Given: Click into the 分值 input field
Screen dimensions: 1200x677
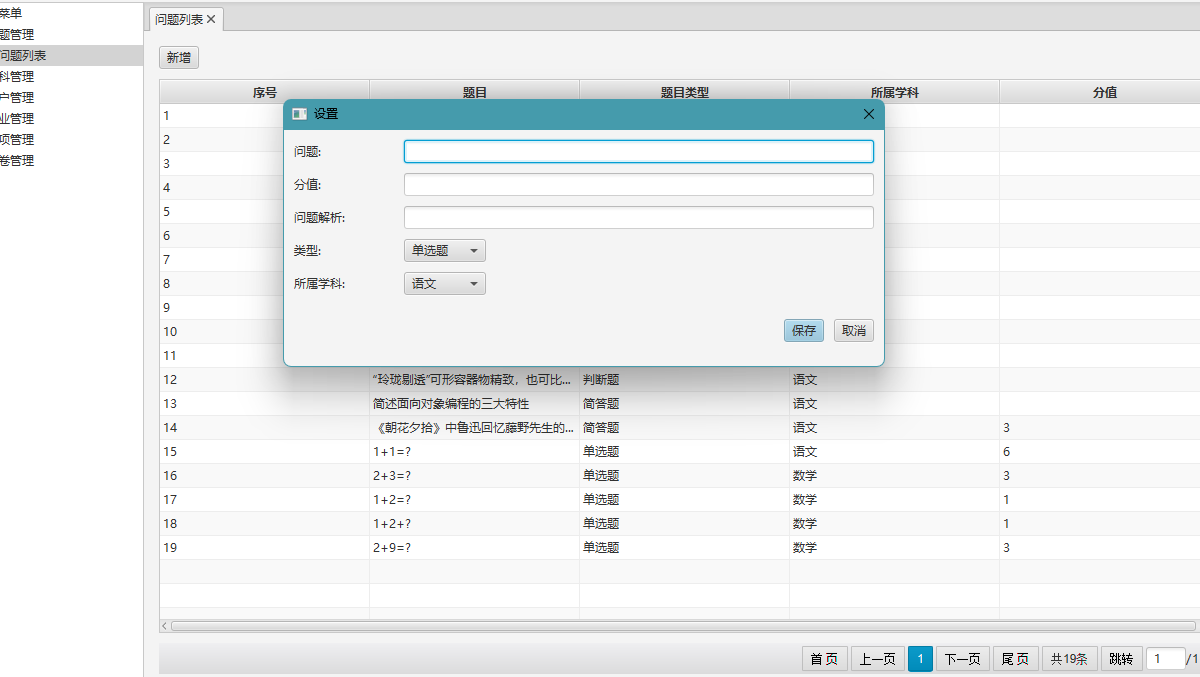Looking at the screenshot, I should pos(638,185).
